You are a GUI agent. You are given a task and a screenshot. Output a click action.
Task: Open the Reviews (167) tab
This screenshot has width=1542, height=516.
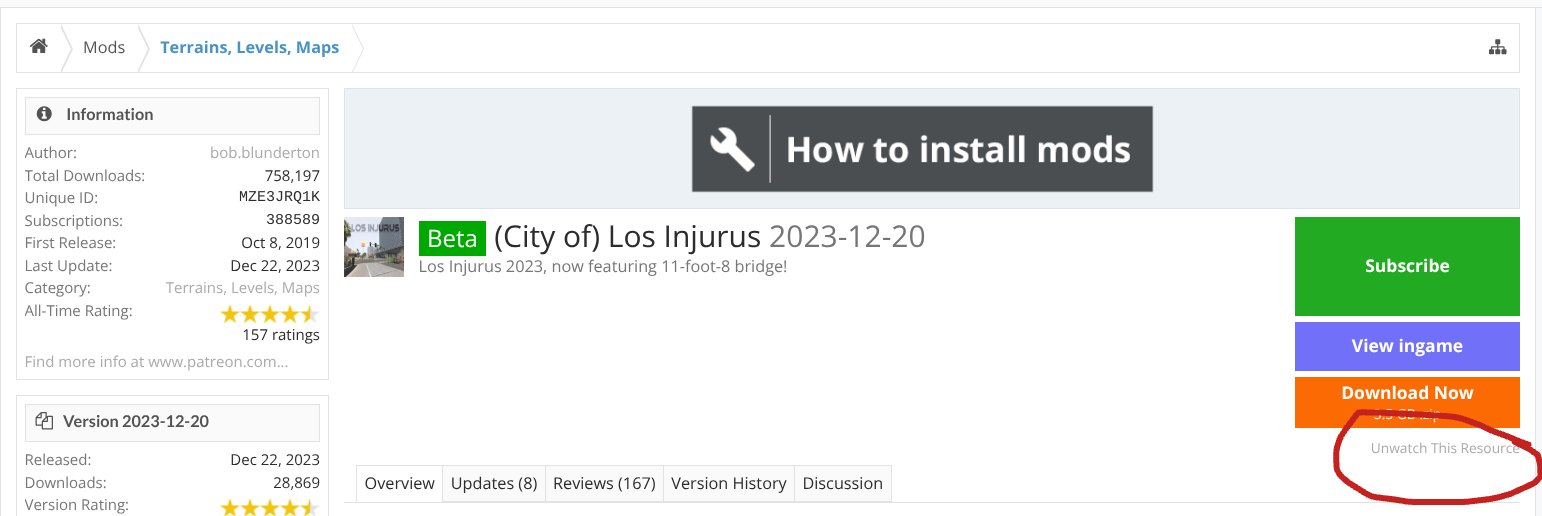click(604, 483)
